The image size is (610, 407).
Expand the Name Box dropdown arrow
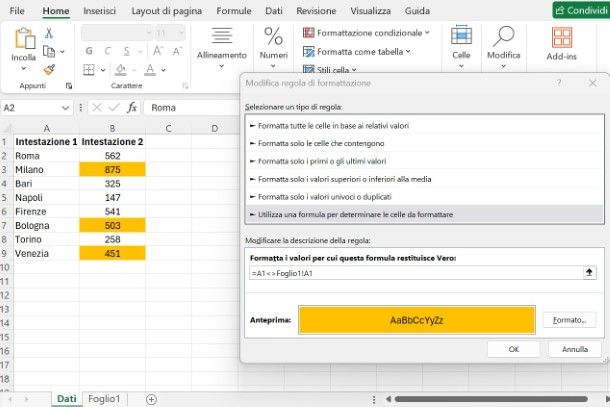pos(65,108)
